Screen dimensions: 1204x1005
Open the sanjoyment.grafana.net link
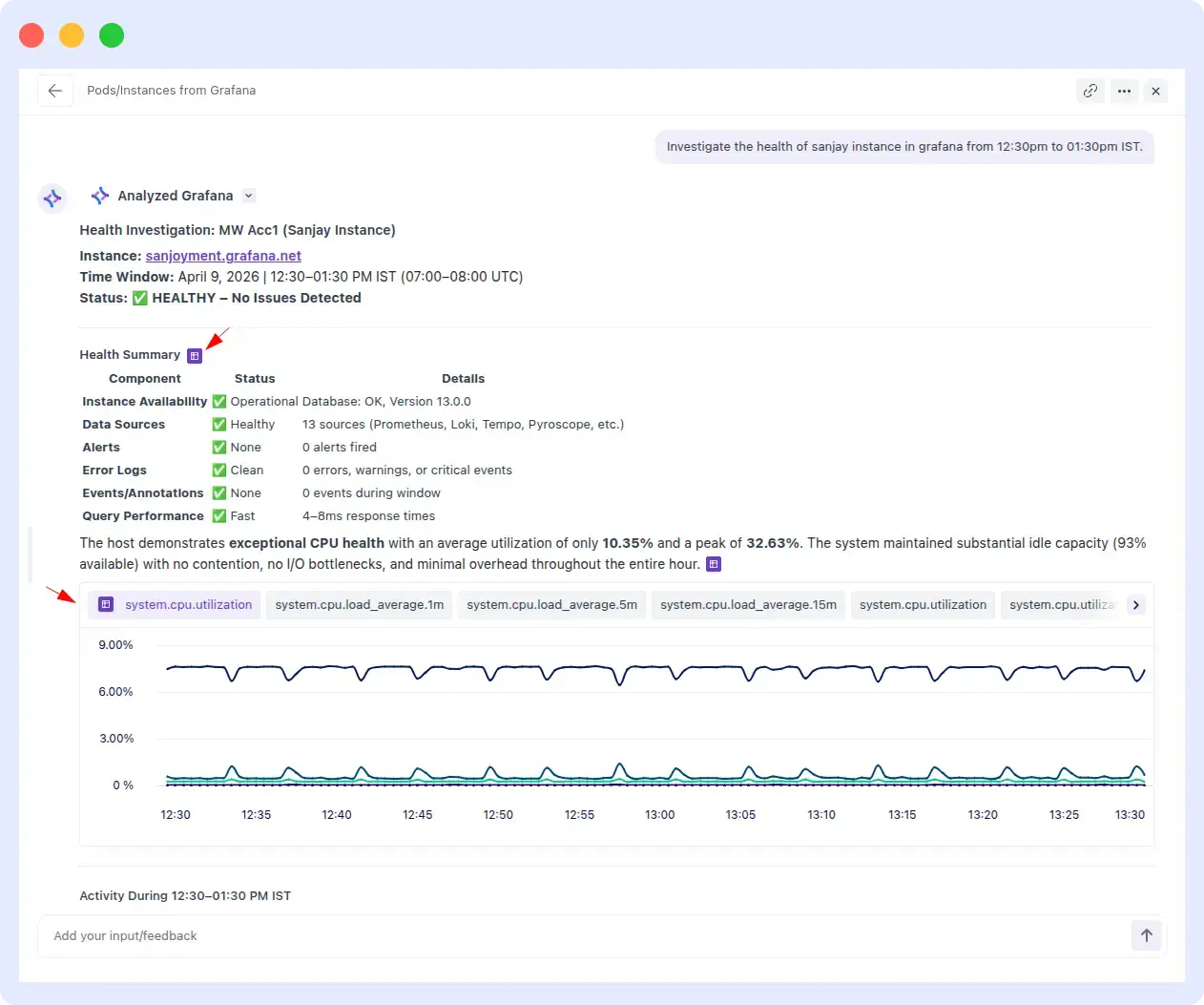pos(223,256)
